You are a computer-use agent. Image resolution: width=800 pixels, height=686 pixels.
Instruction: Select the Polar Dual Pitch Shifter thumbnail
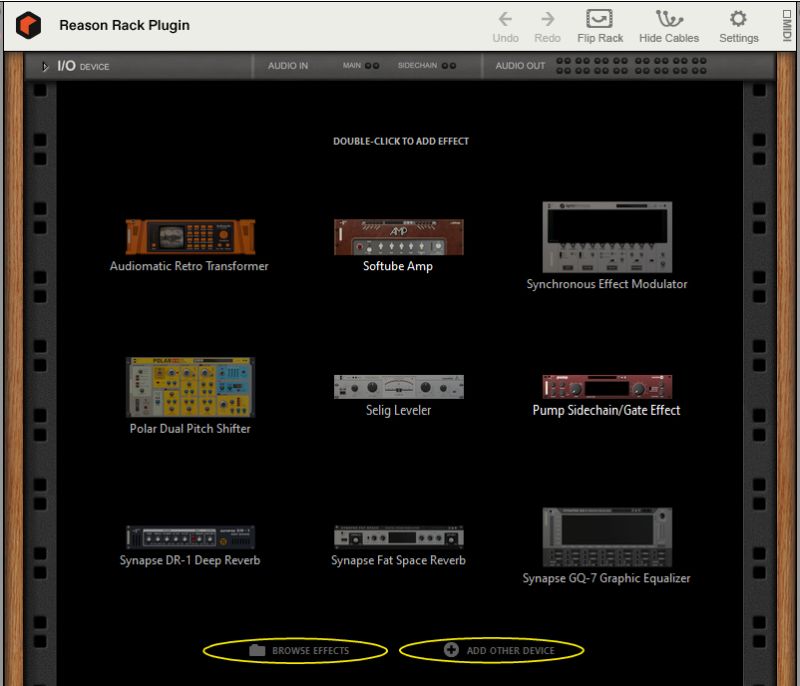click(190, 388)
